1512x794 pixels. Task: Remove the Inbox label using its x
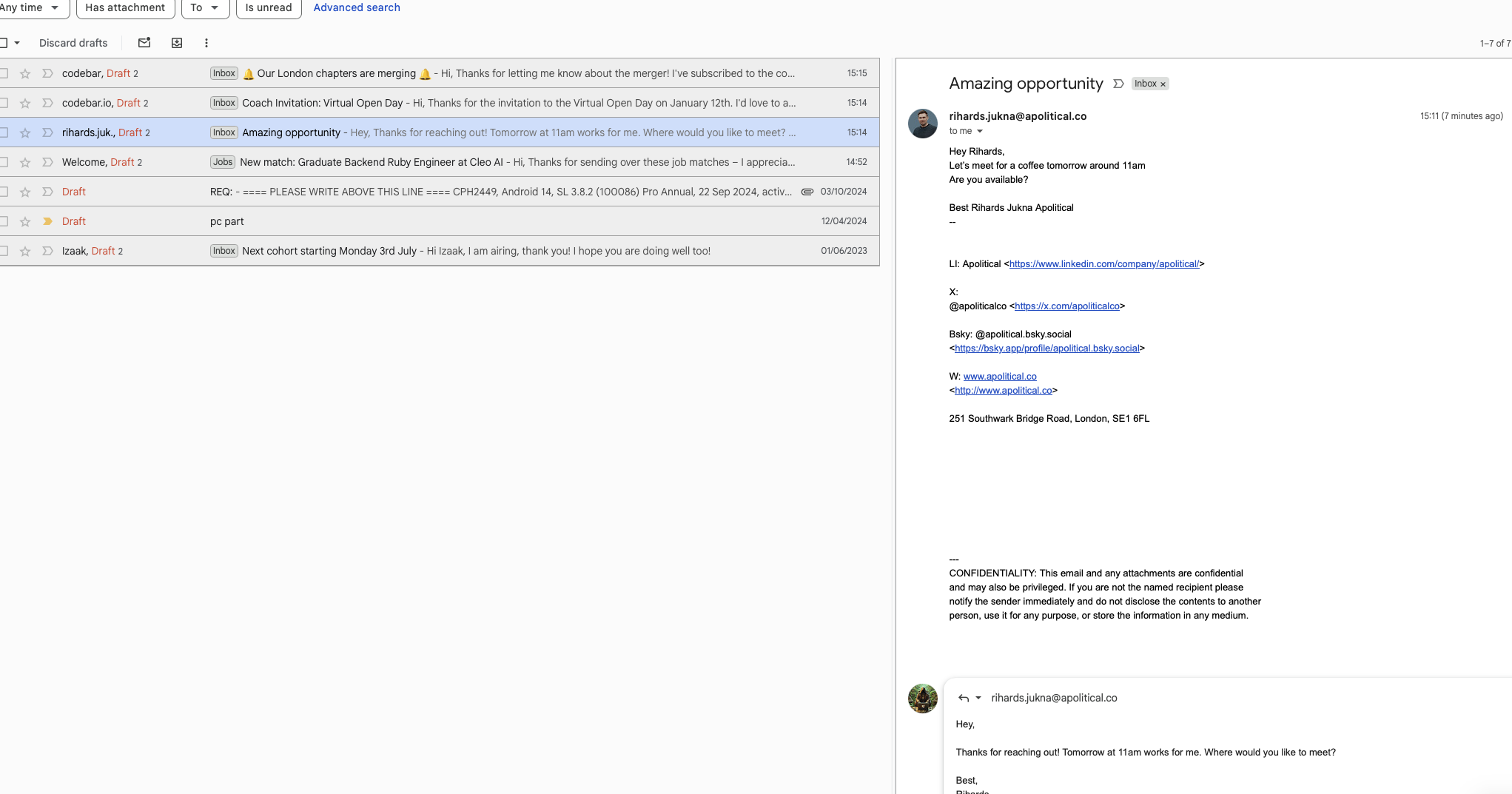click(x=1162, y=84)
